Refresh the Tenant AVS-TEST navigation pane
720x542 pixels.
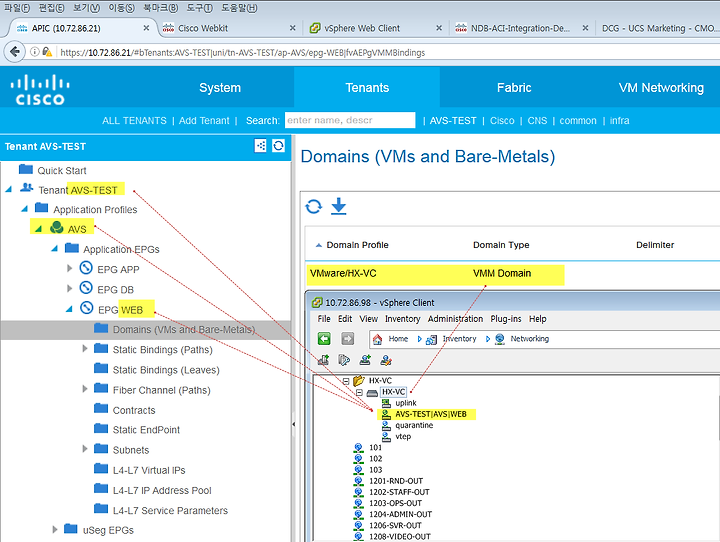[278, 146]
